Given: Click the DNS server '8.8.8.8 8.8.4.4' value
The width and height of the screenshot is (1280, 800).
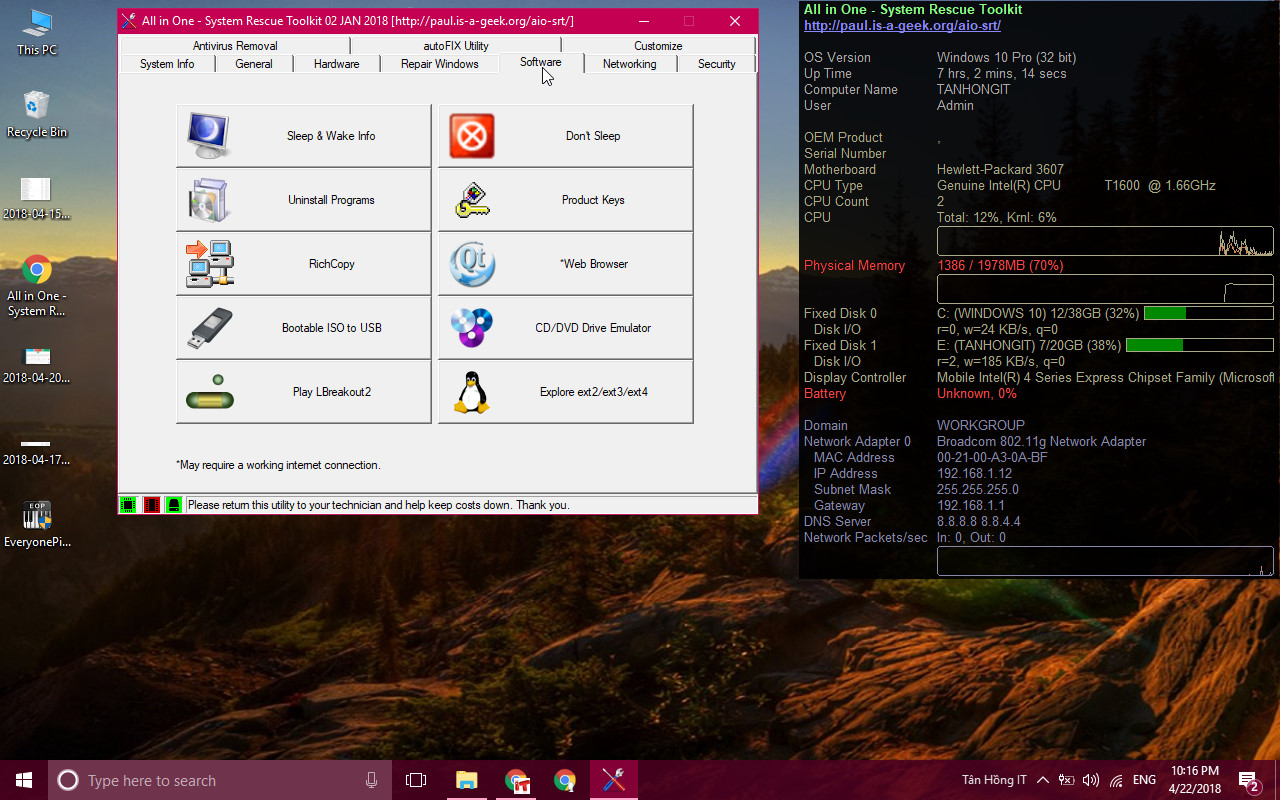Looking at the screenshot, I should pos(979,522).
